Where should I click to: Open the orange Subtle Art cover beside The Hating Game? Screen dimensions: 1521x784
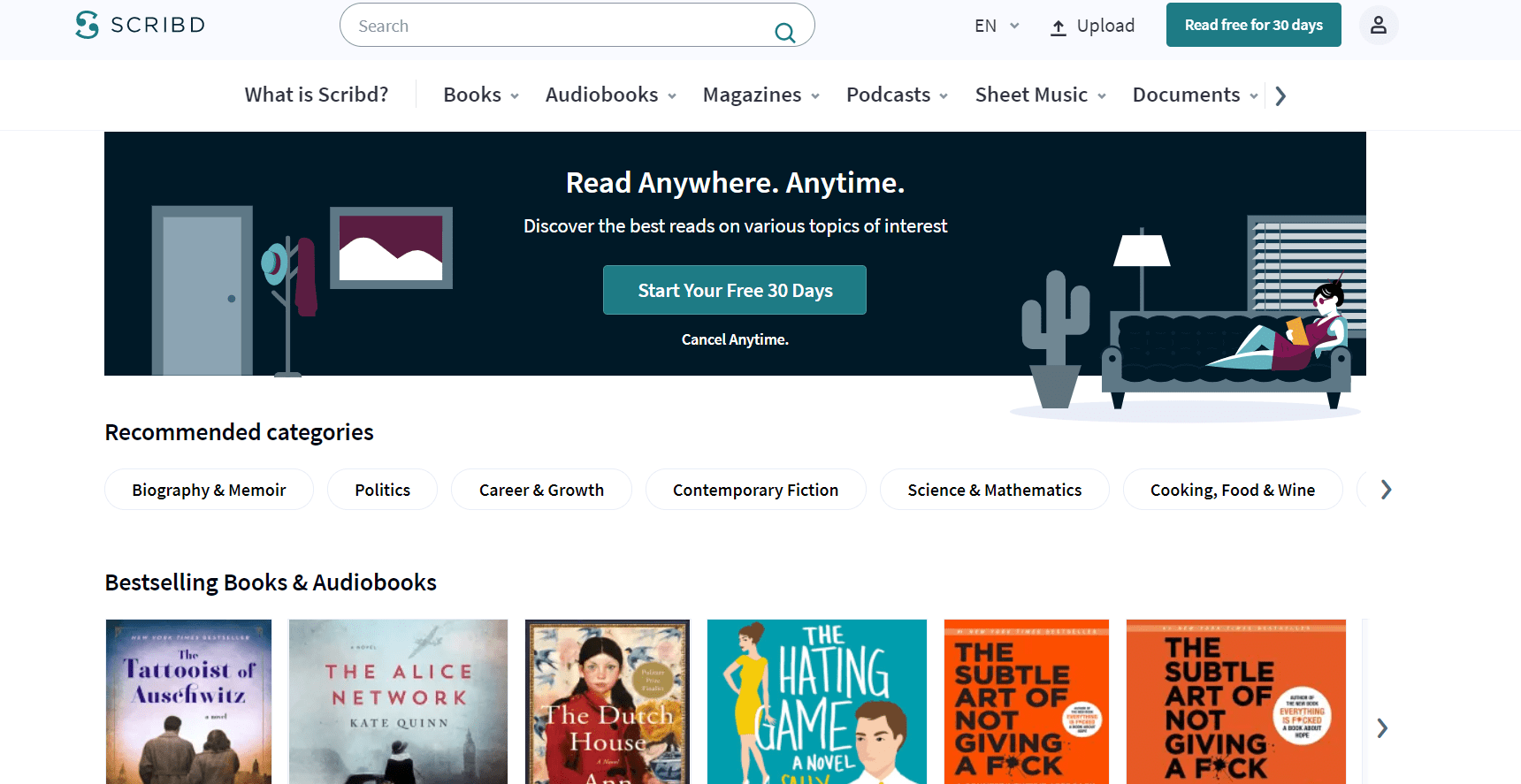point(1027,702)
